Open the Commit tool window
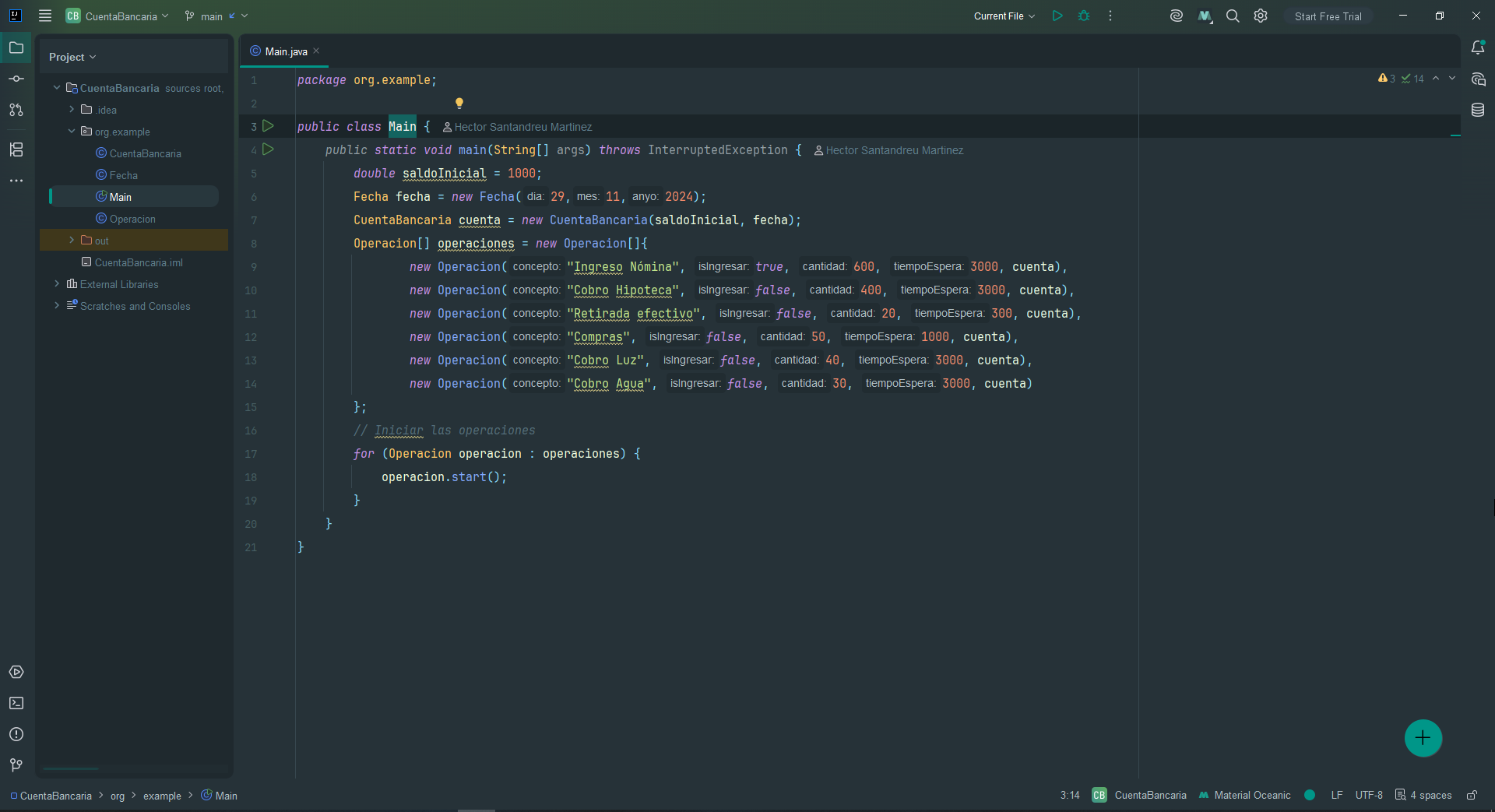The width and height of the screenshot is (1495, 812). 16,79
